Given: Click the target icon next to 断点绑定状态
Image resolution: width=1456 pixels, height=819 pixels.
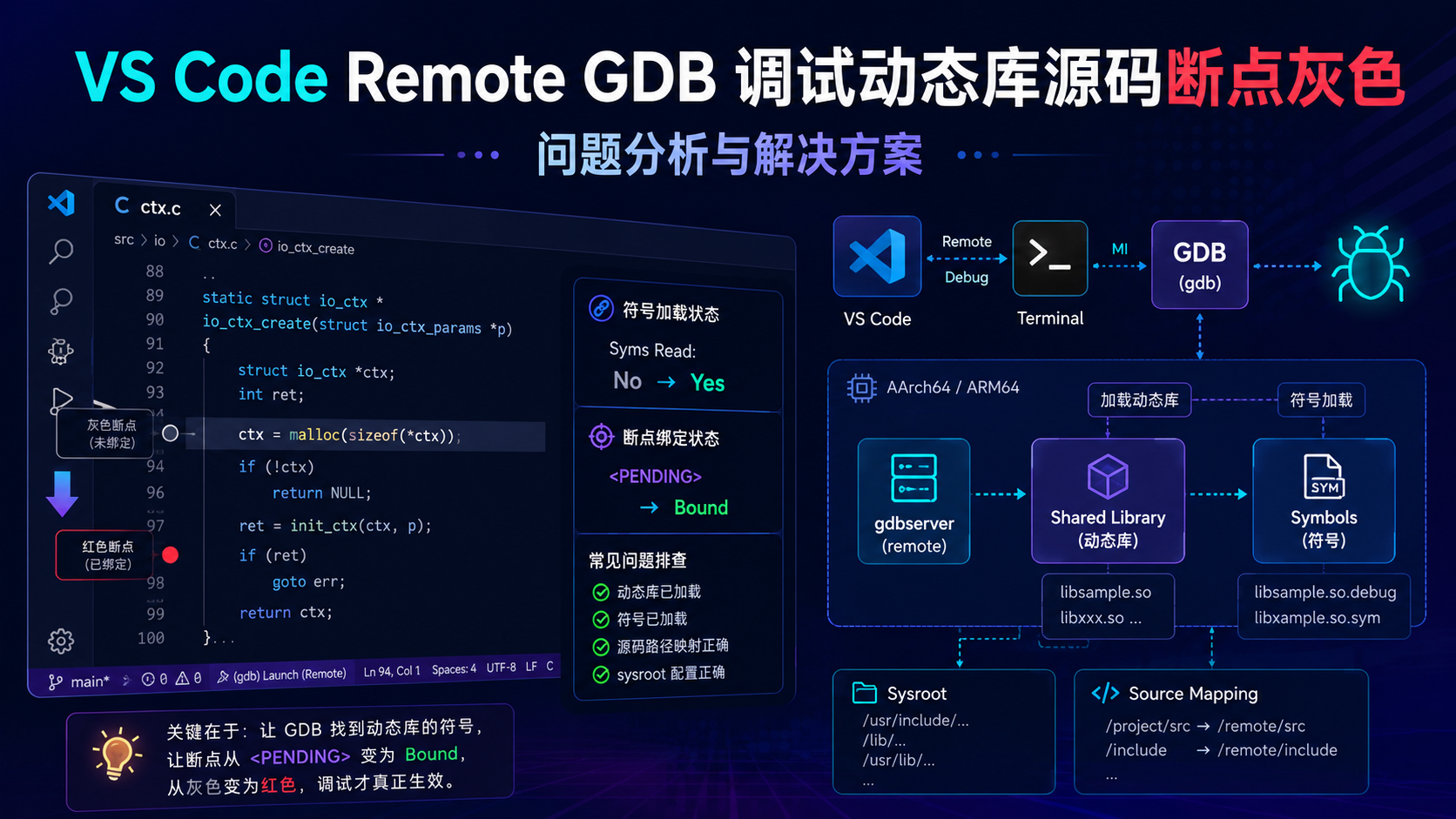Looking at the screenshot, I should point(601,436).
